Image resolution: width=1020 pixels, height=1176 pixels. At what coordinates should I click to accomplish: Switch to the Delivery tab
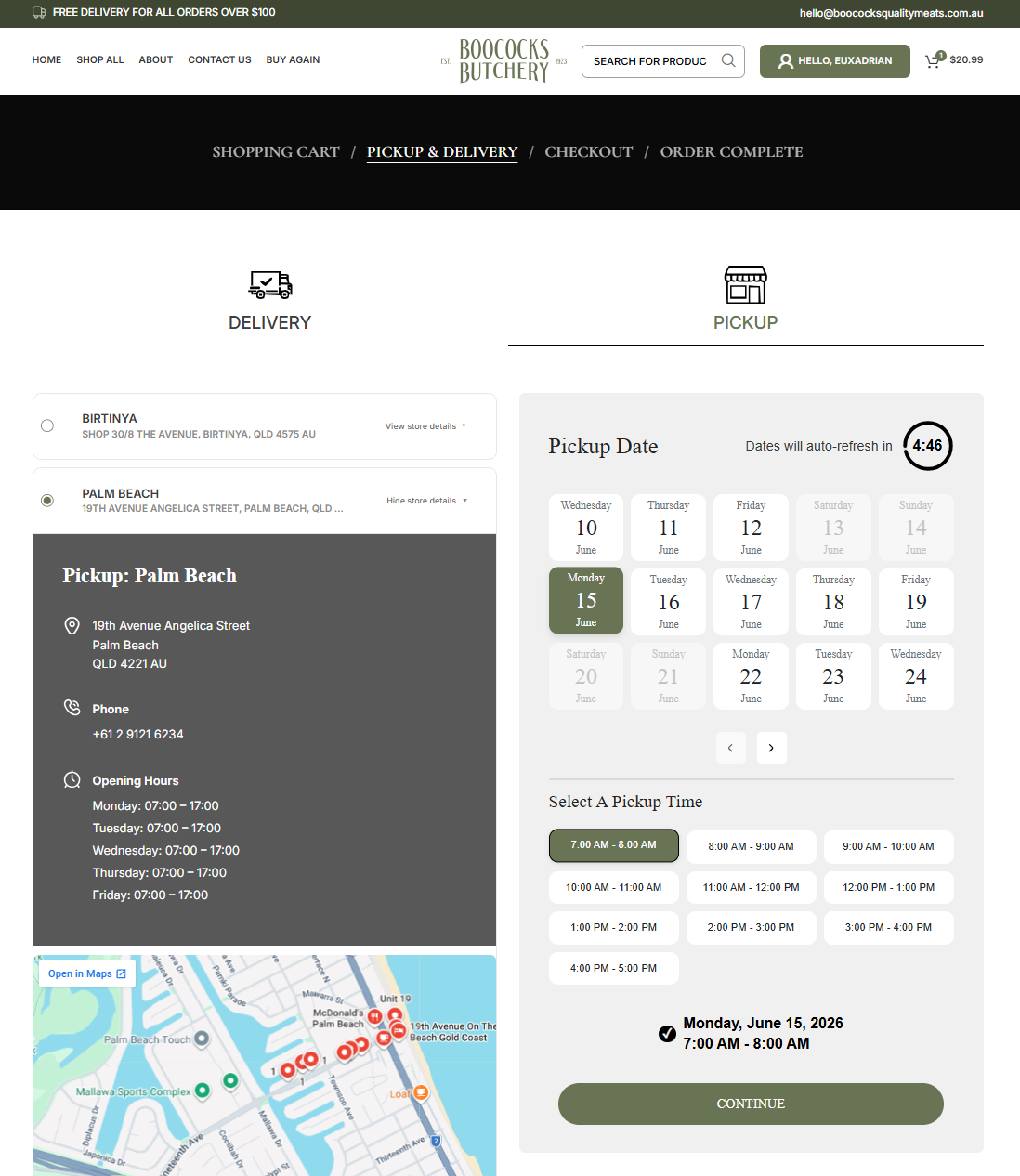point(270,299)
